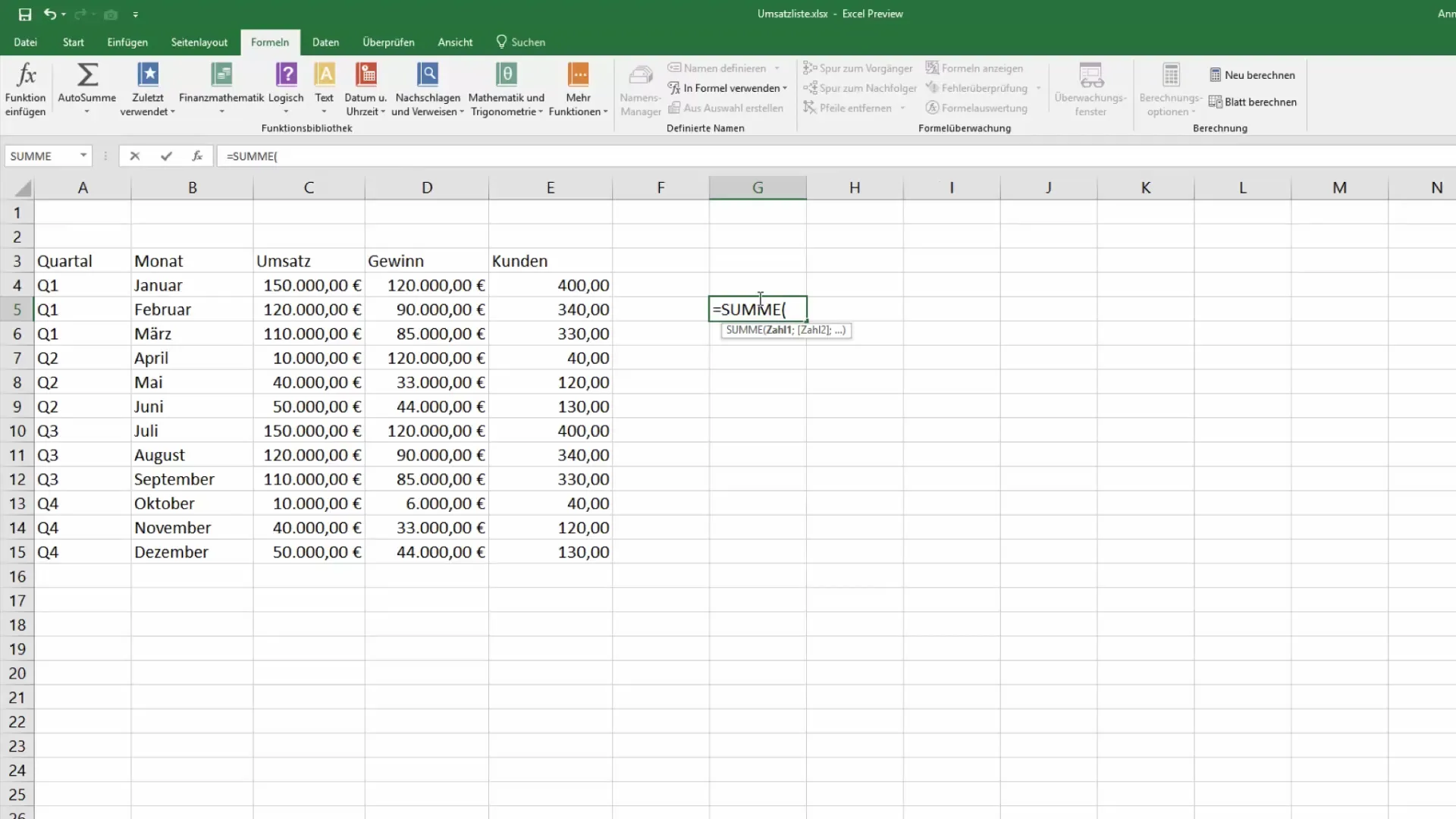Image resolution: width=1456 pixels, height=819 pixels.
Task: Expand Fehlerüberprüfung dropdown arrow
Action: click(1038, 89)
